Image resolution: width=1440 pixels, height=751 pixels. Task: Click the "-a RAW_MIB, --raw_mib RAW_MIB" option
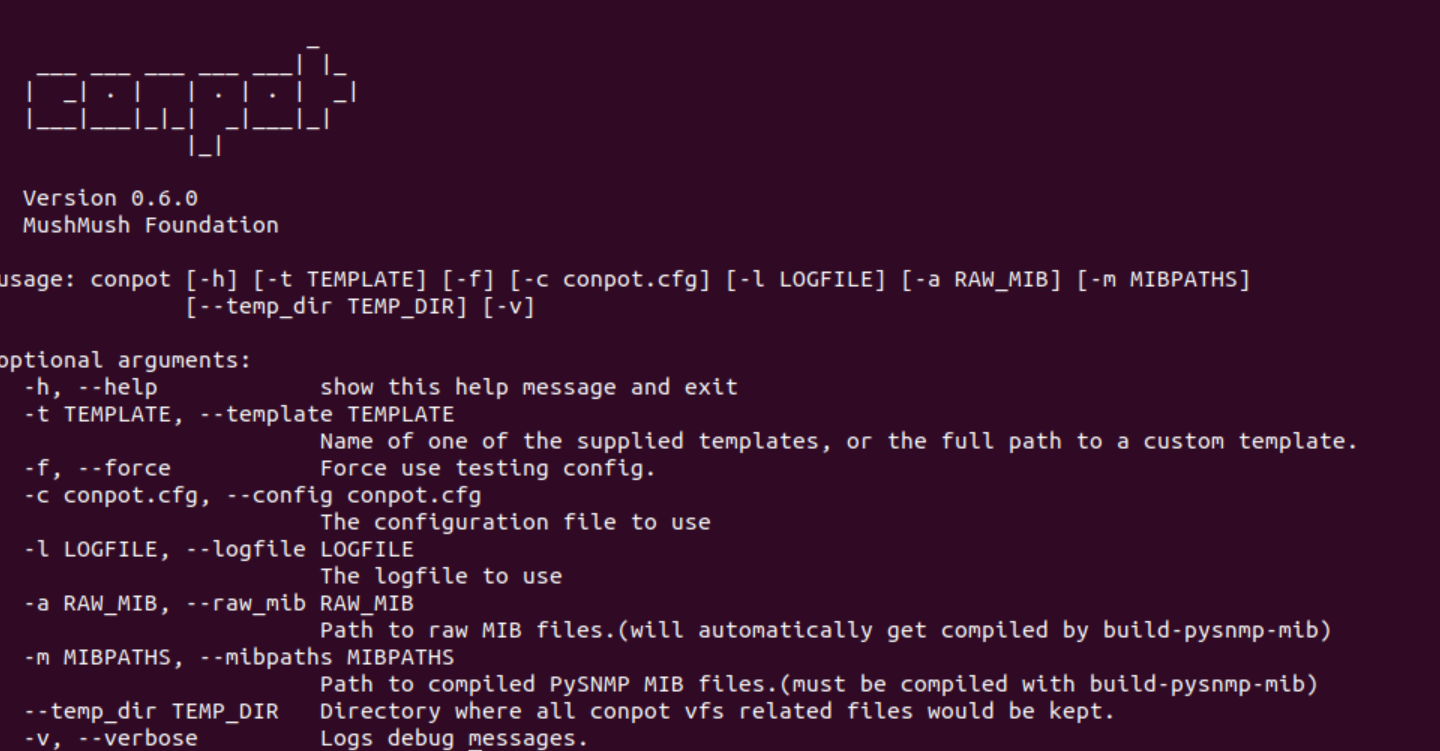pos(218,603)
